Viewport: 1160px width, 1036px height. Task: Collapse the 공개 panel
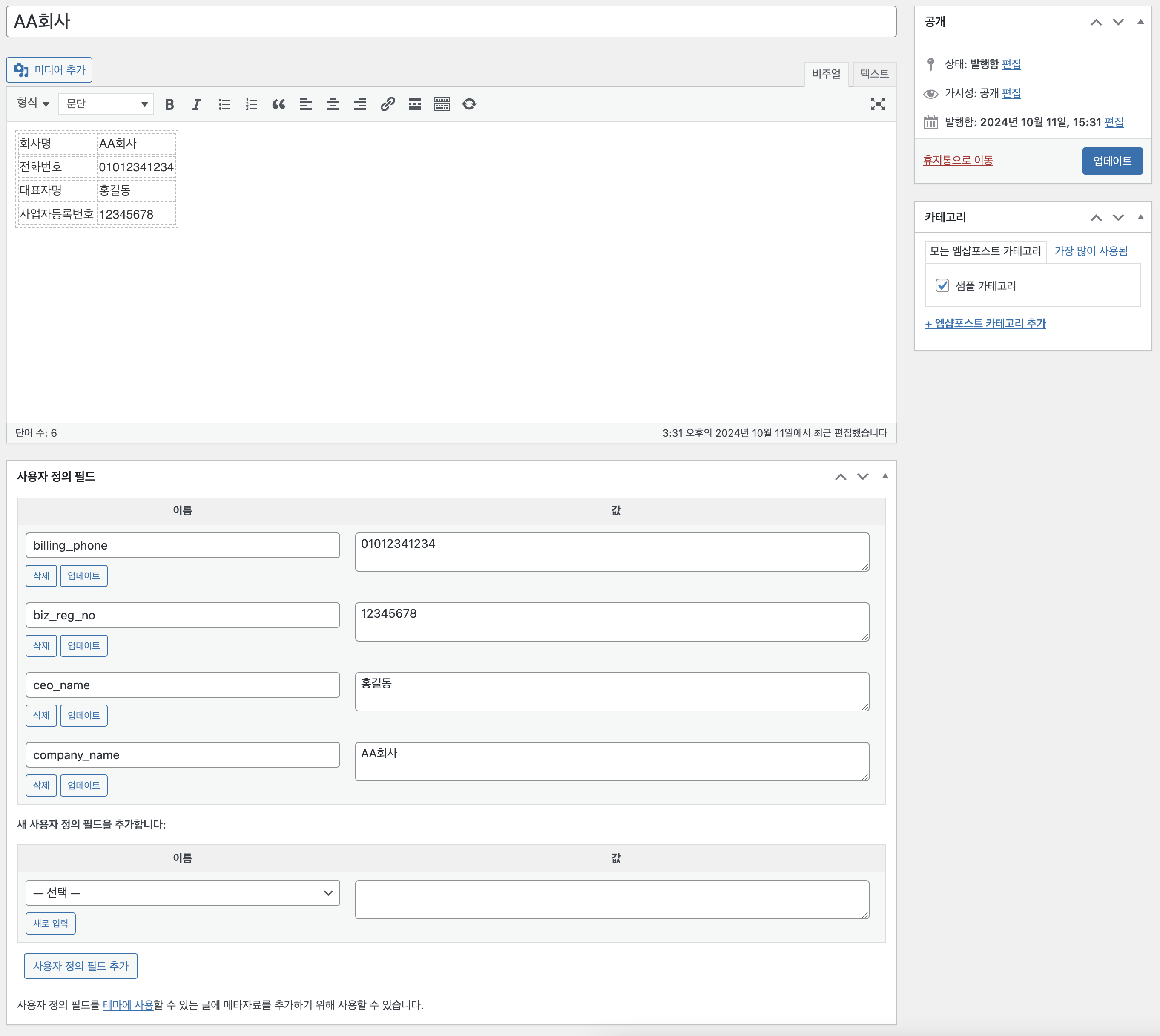(1141, 22)
